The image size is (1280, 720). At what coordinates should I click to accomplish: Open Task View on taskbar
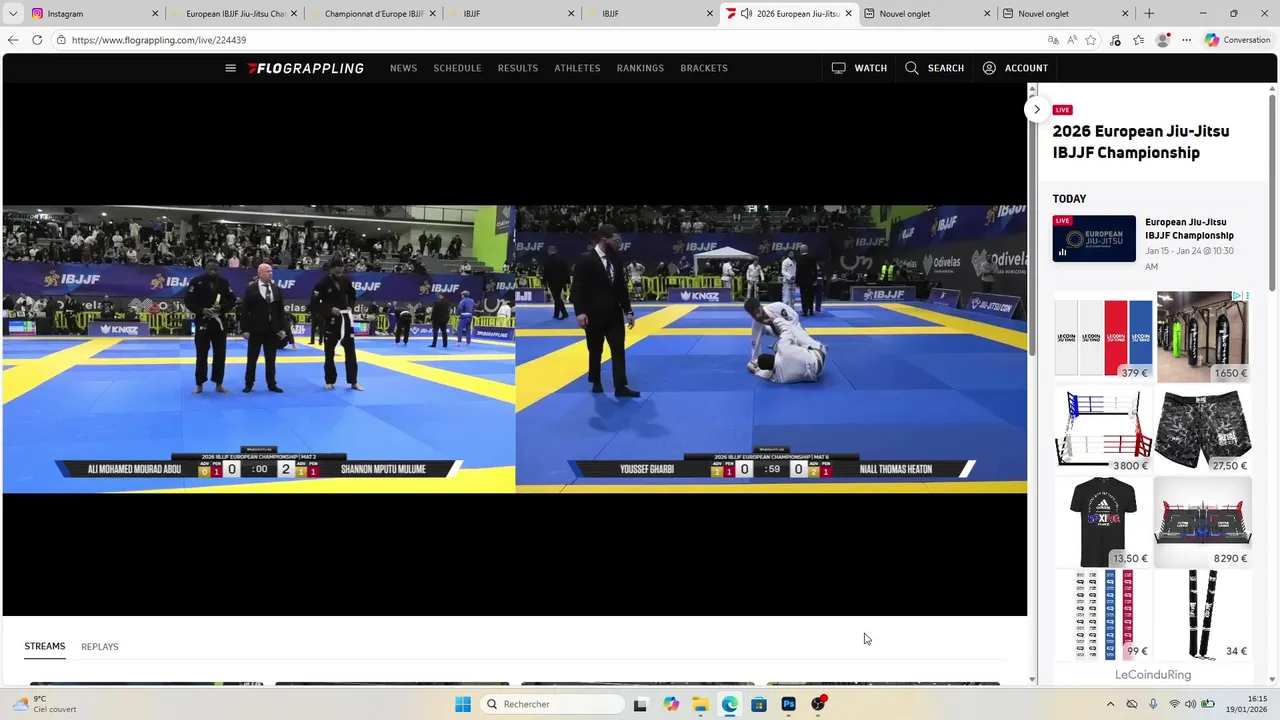640,704
